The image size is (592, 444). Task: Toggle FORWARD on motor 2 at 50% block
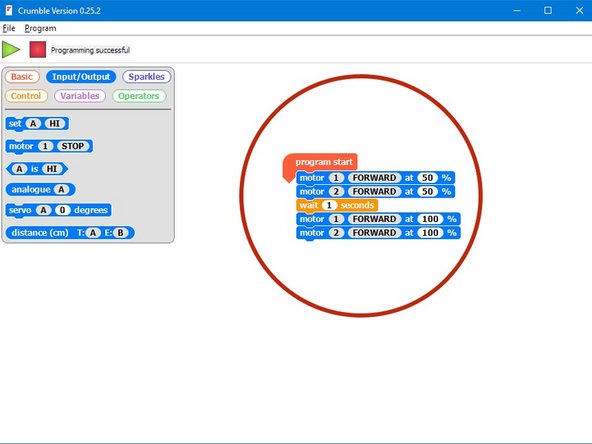tap(374, 191)
